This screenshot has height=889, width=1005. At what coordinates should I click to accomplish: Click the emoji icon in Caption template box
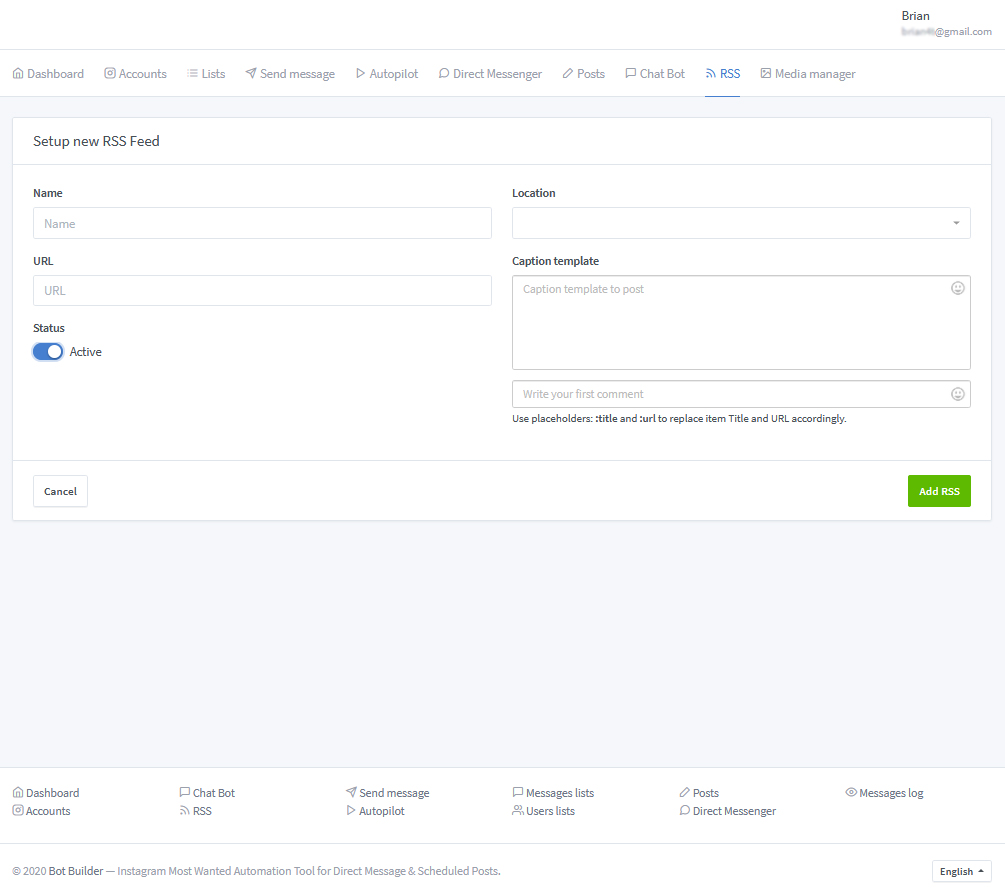957,288
